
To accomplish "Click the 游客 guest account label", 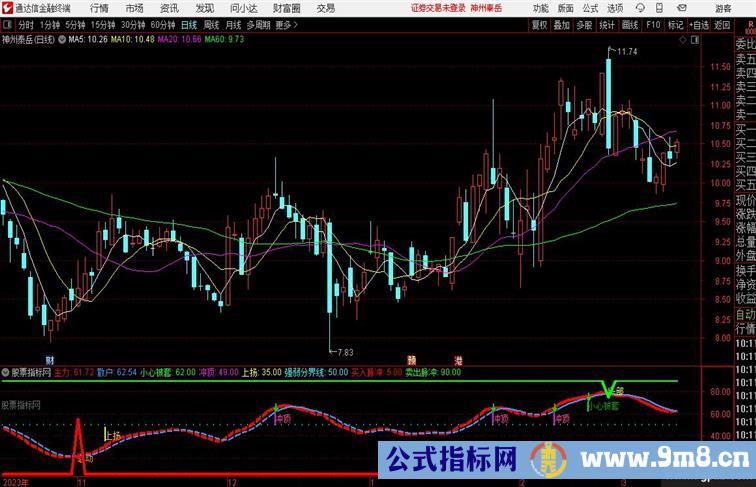I will pos(723,9).
